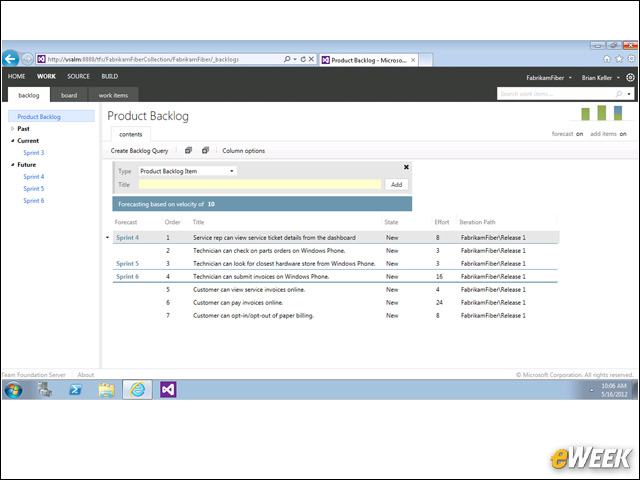Image resolution: width=640 pixels, height=480 pixels.
Task: Go to BUILD hub
Action: (110, 76)
